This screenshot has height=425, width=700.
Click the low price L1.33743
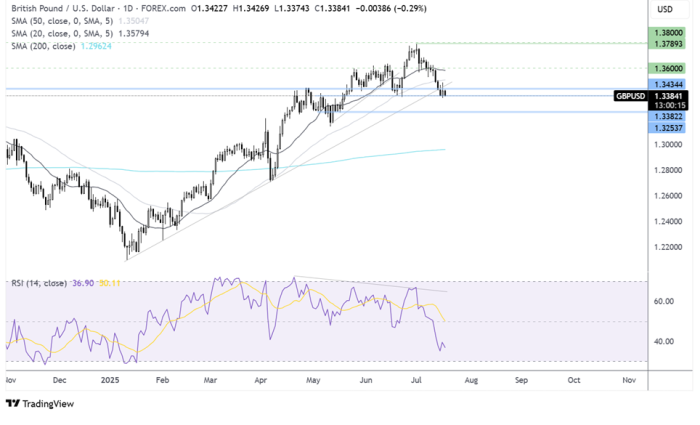point(292,8)
